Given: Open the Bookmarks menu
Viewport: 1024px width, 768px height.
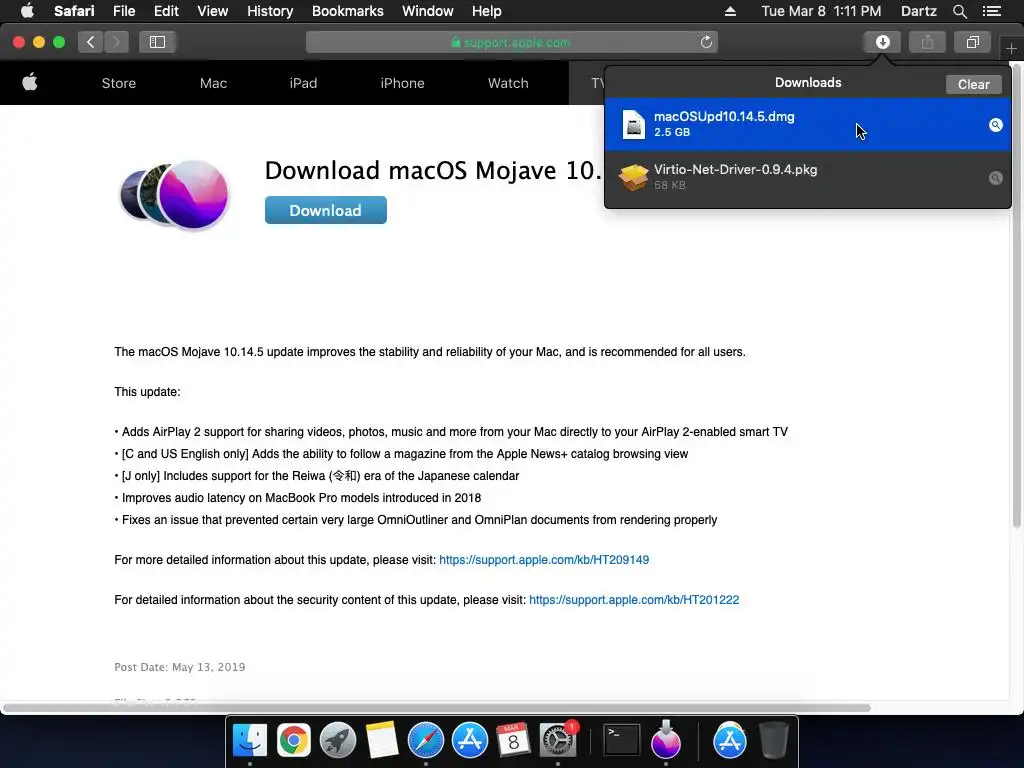Looking at the screenshot, I should (x=347, y=11).
